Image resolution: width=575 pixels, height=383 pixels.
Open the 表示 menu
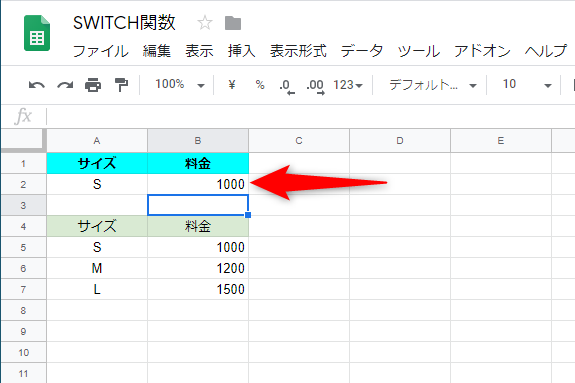point(199,51)
